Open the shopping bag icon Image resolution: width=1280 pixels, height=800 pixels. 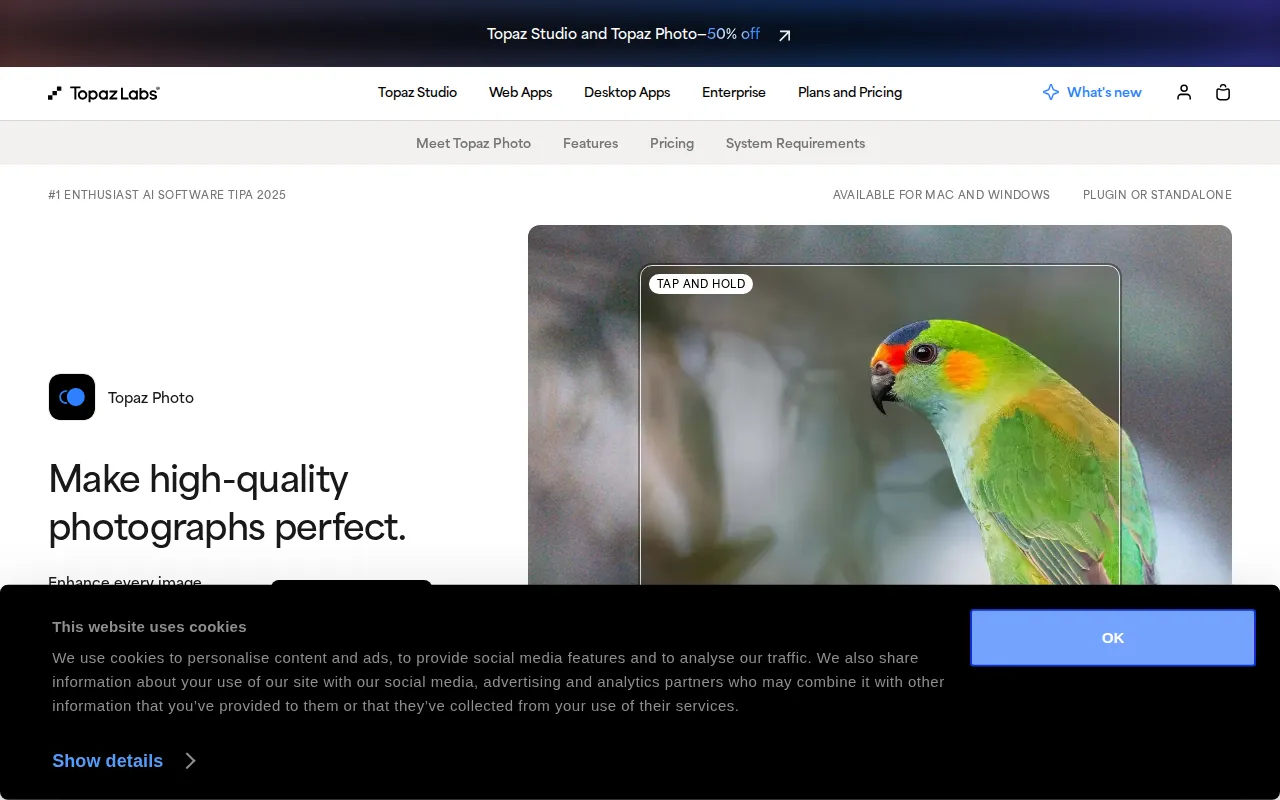1223,92
